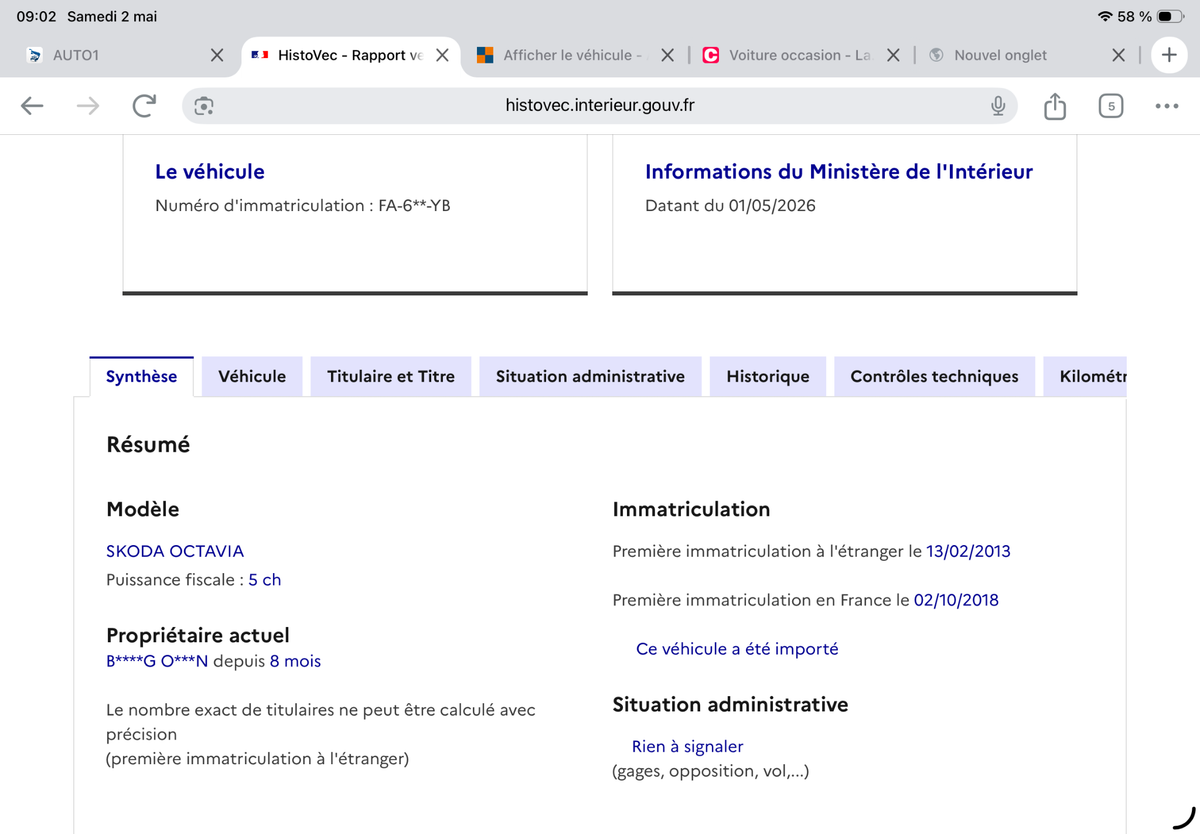
Task: Add a new tab with plus button
Action: tap(1169, 55)
